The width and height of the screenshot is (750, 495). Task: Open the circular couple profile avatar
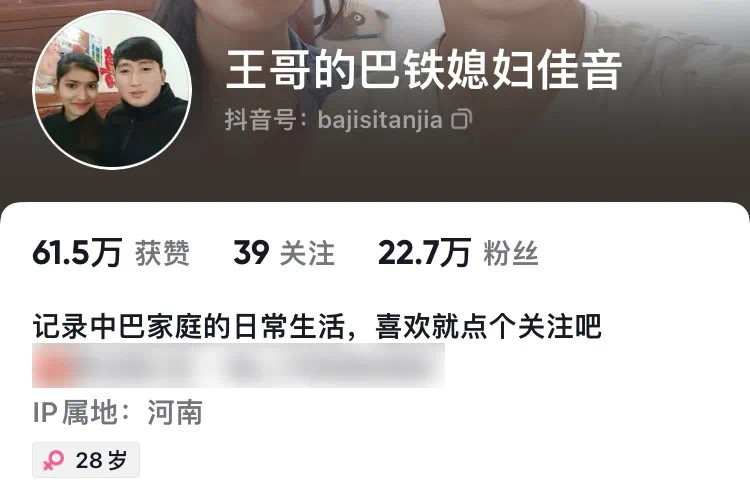coord(112,89)
